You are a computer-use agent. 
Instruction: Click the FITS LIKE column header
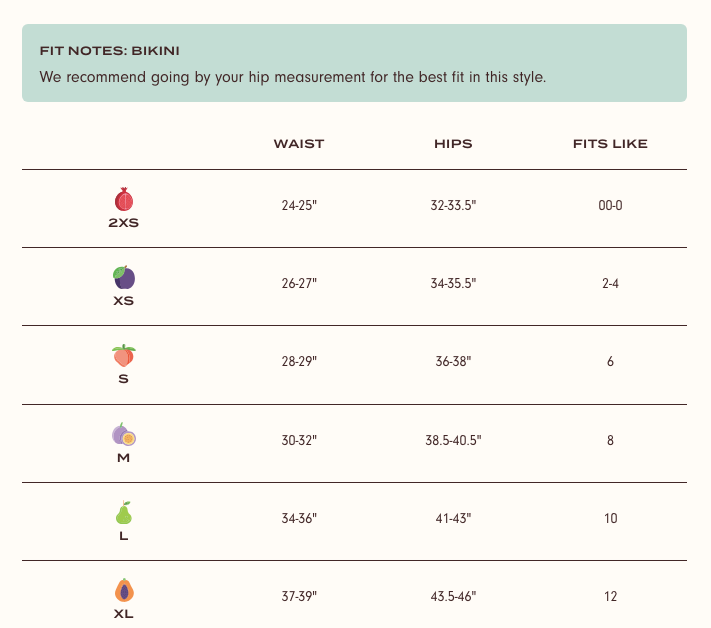point(610,144)
